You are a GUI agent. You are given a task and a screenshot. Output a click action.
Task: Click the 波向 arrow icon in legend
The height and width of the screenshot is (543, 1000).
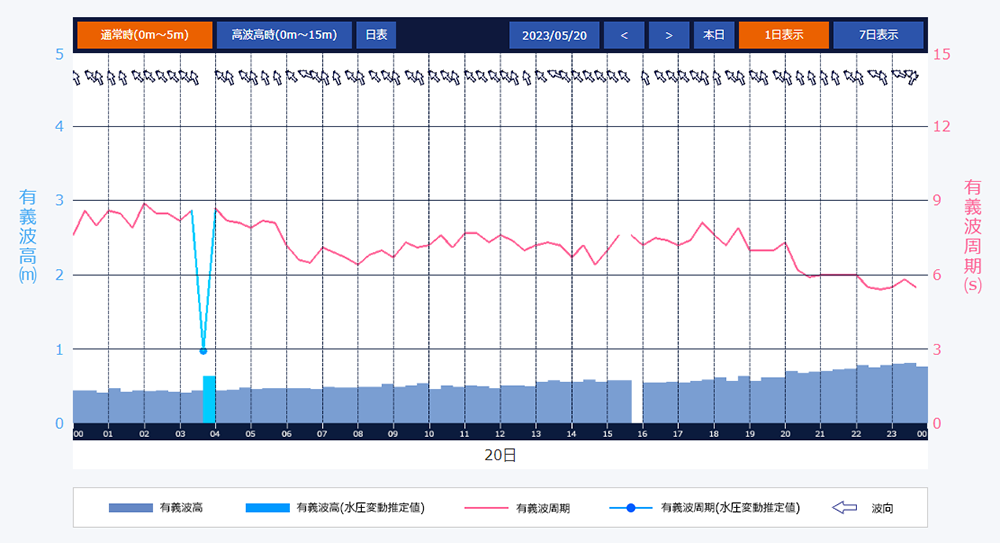pyautogui.click(x=845, y=508)
